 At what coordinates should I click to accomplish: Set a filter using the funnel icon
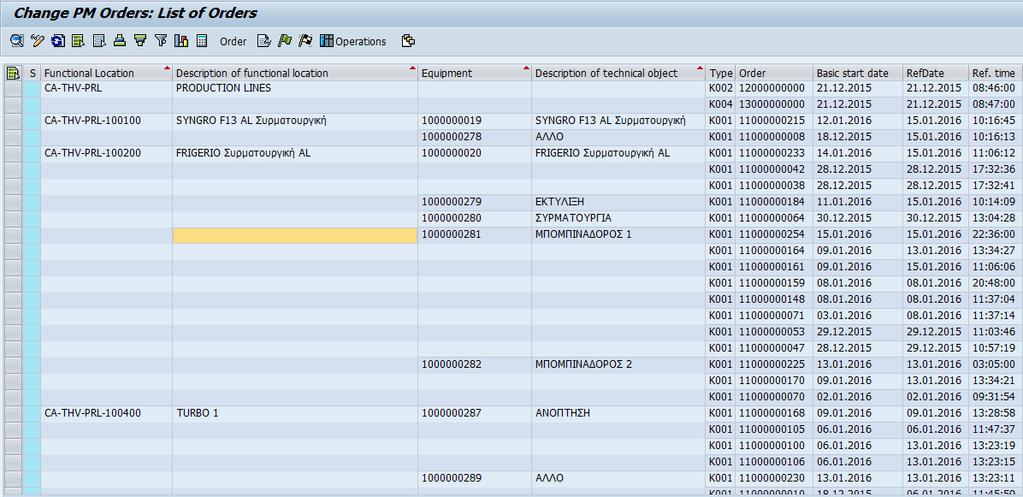pos(160,41)
